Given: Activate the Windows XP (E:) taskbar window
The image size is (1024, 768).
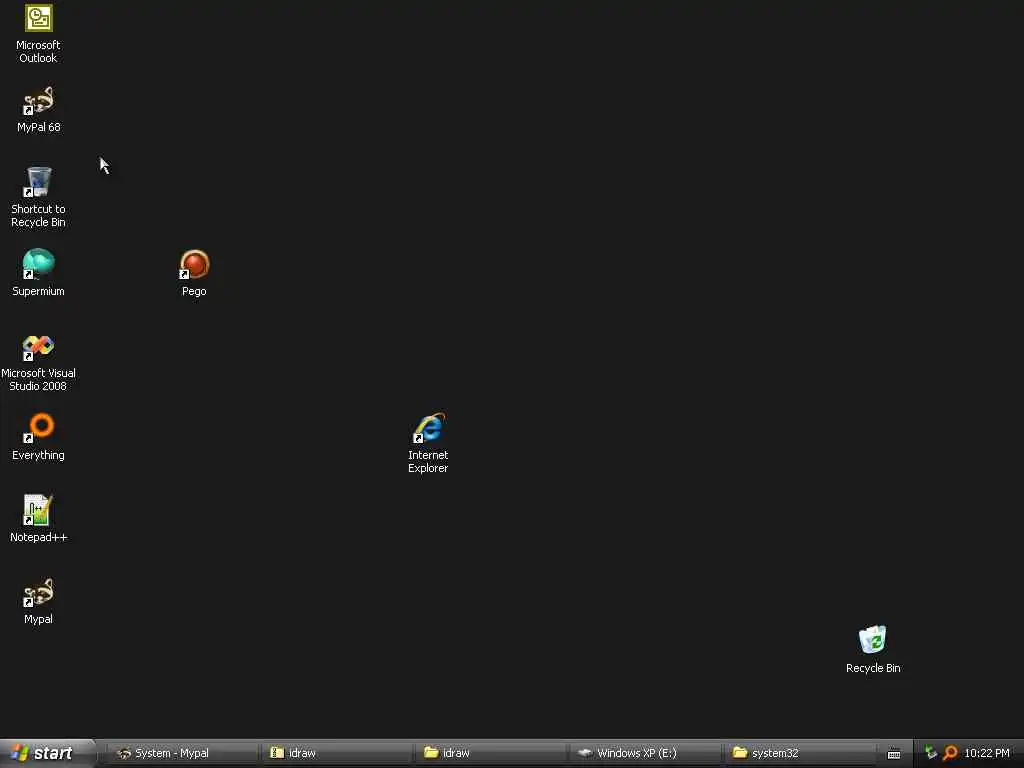Looking at the screenshot, I should (643, 753).
